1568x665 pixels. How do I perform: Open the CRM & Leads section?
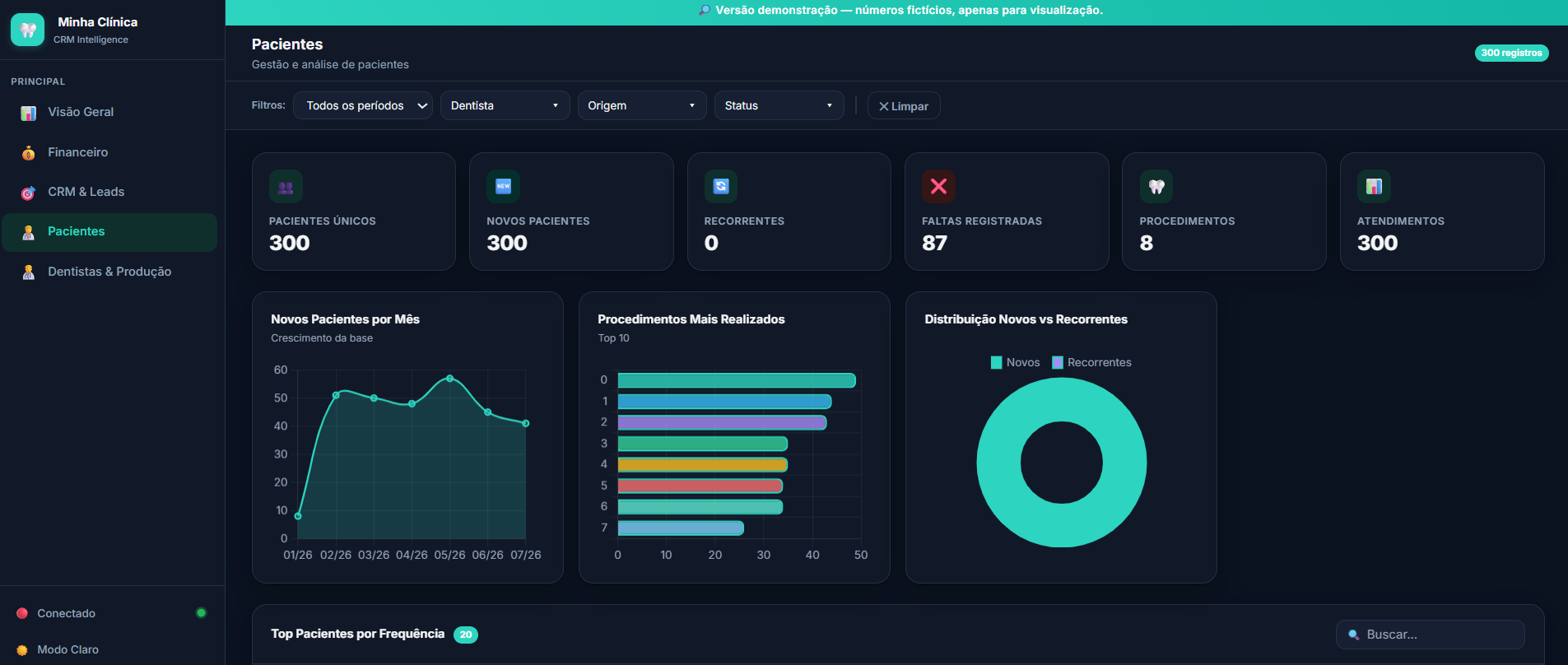109,192
